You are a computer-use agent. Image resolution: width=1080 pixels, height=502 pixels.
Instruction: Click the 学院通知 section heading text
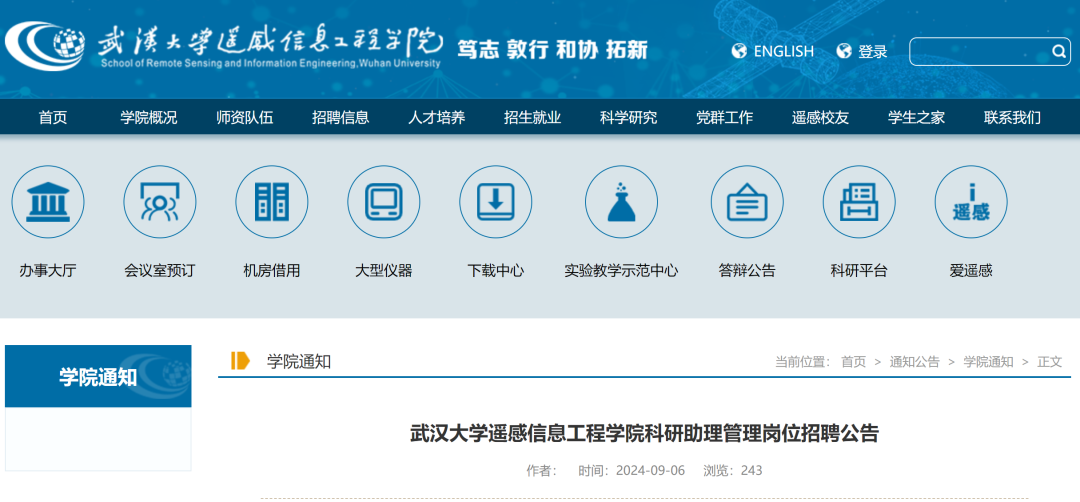tap(299, 362)
